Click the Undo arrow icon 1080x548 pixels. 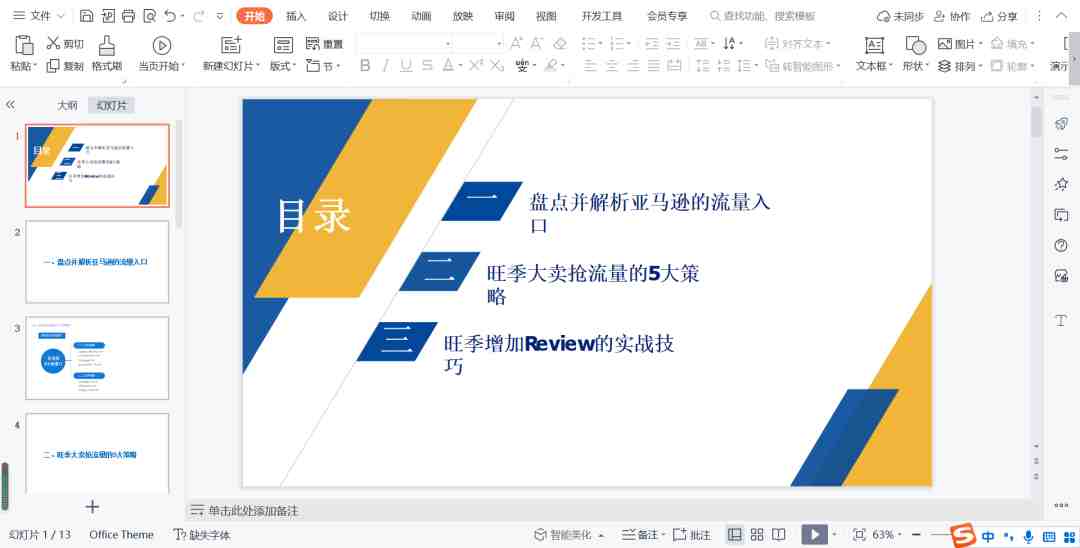[x=170, y=16]
